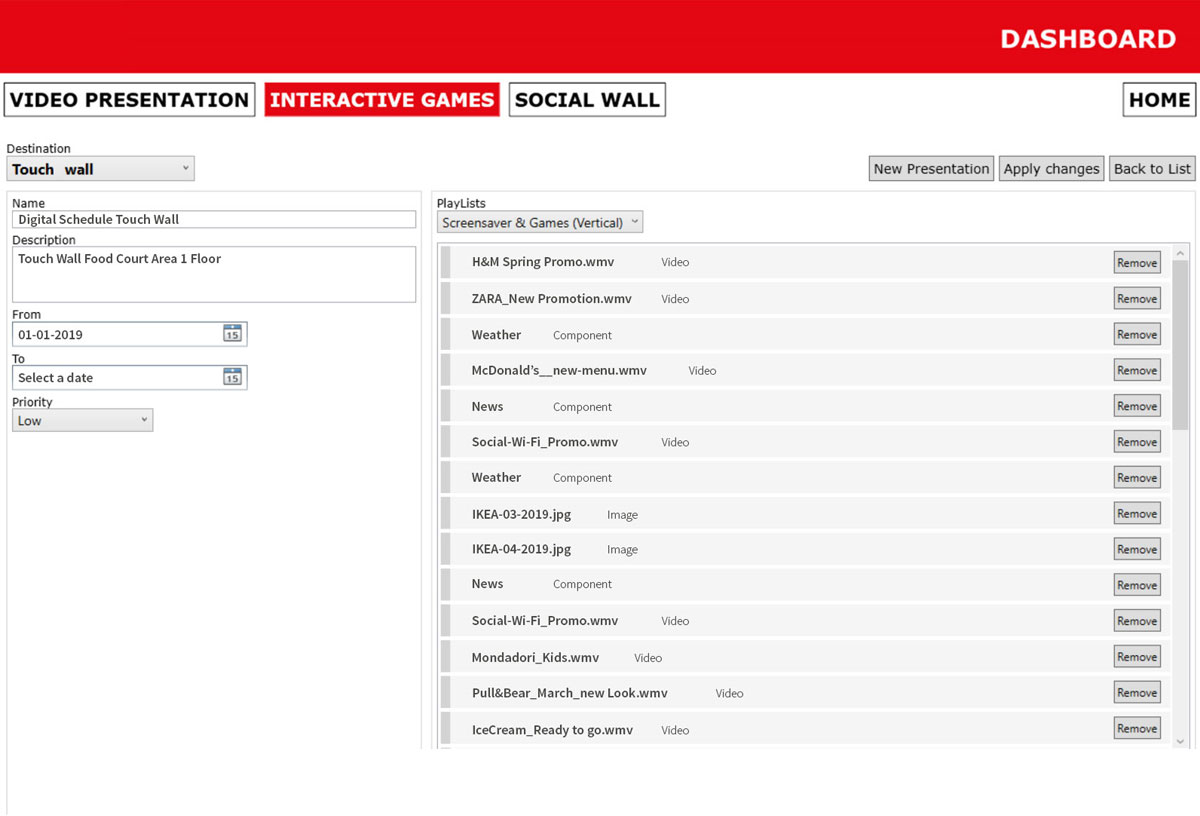Remove McDonald's__new-menu.wmv from playlist
Image resolution: width=1200 pixels, height=816 pixels.
tap(1137, 370)
